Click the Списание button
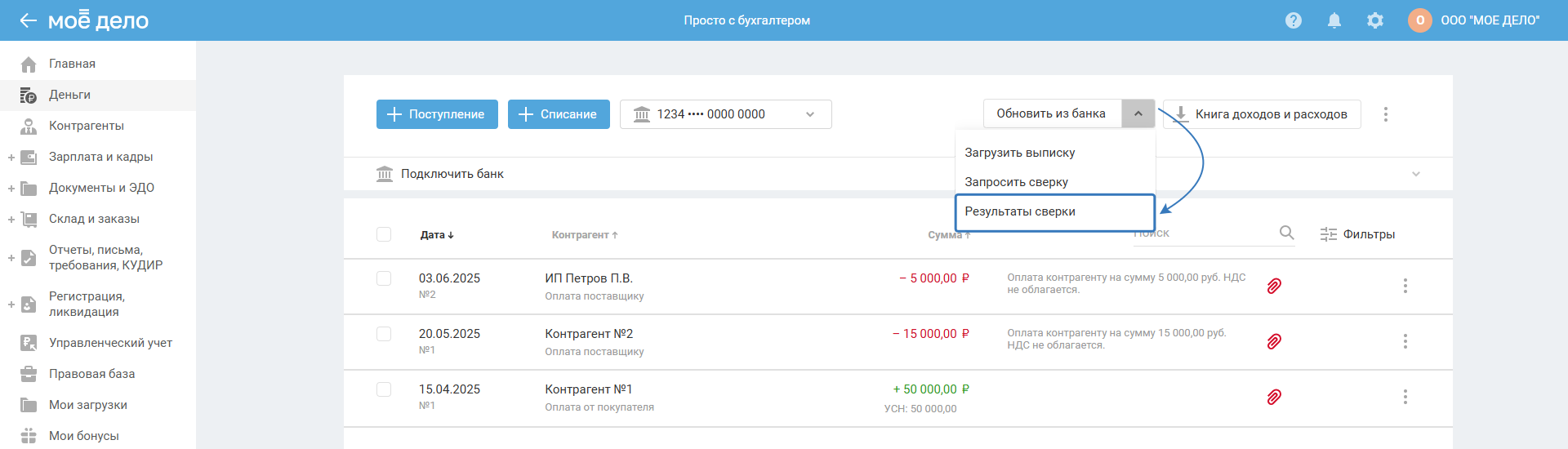This screenshot has width=1568, height=449. click(559, 114)
